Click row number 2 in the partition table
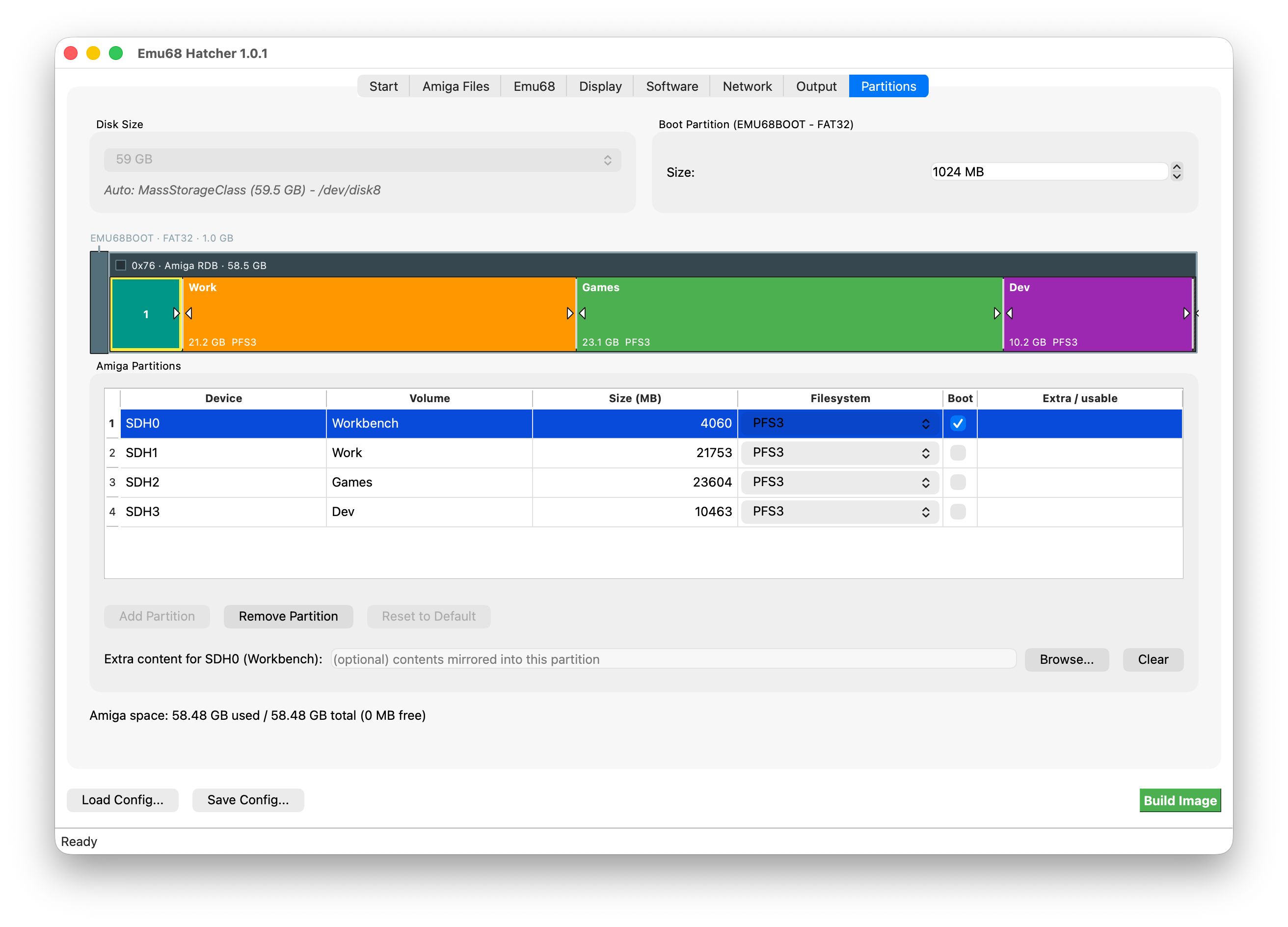Viewport: 1288px width, 927px height. [112, 453]
